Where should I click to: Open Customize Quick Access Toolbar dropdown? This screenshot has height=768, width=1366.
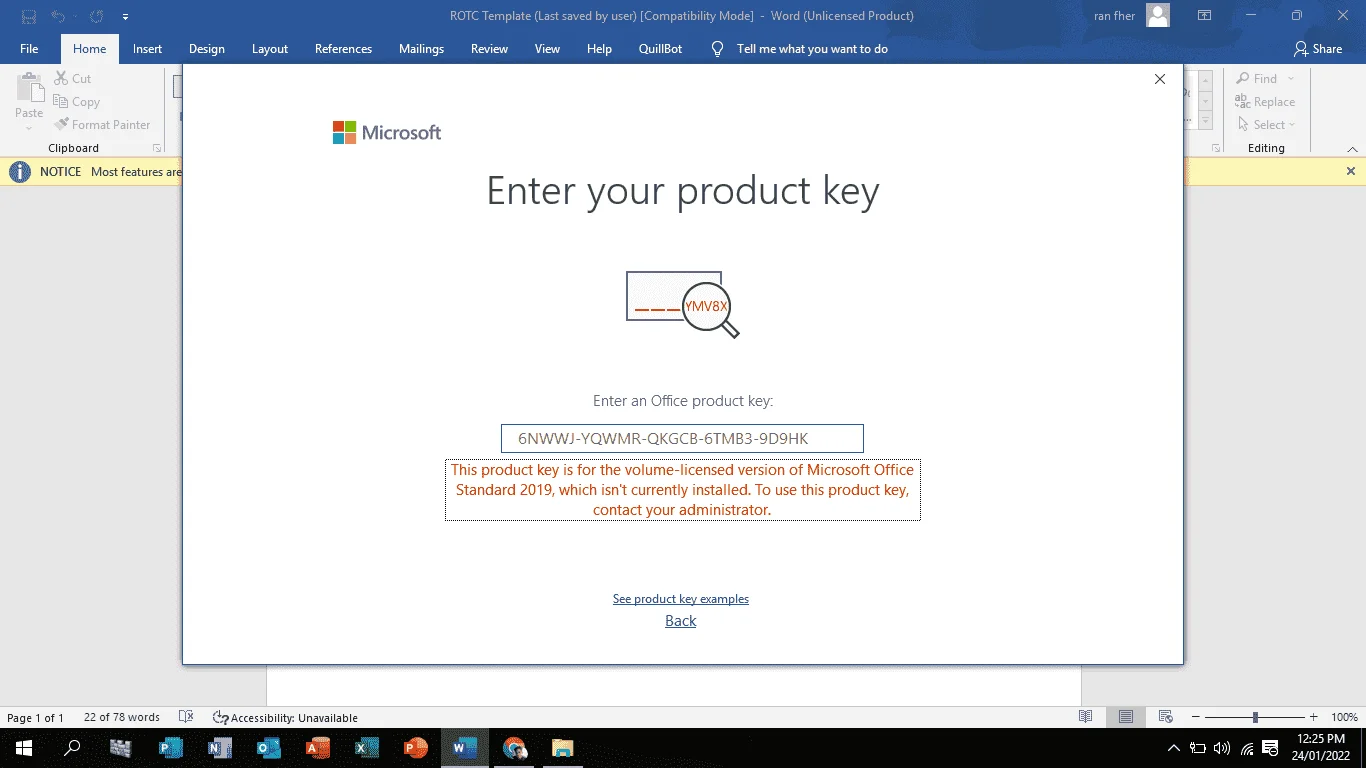click(125, 17)
